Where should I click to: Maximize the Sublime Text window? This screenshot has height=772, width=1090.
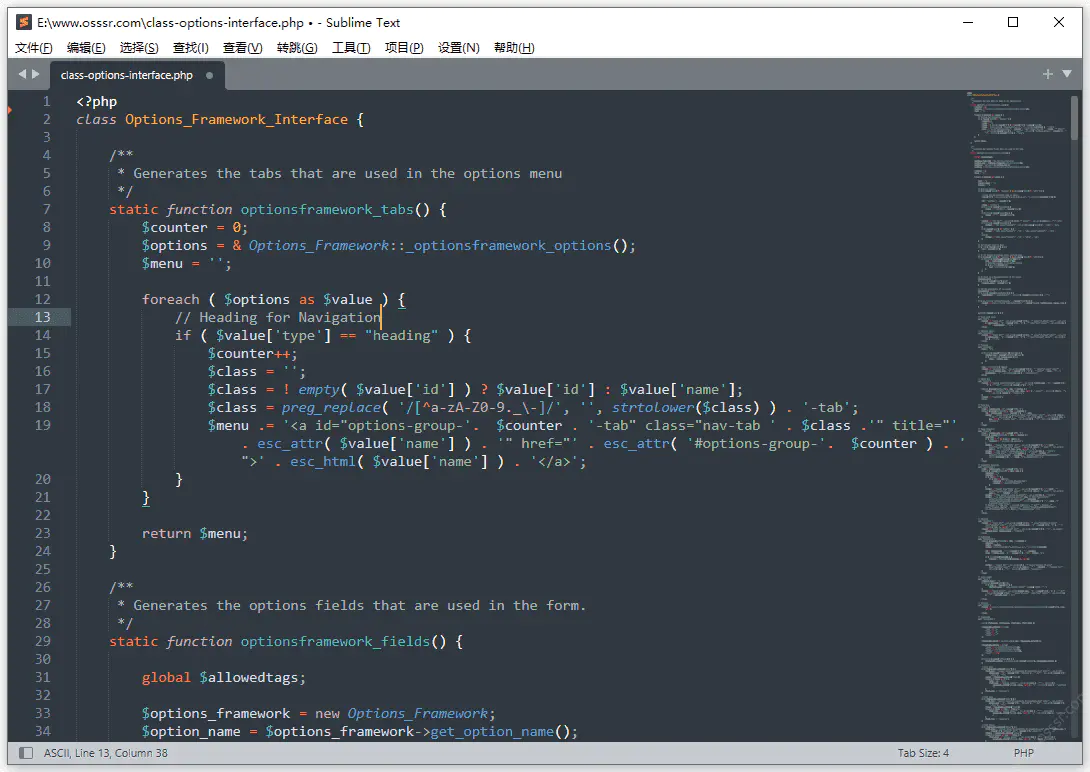click(x=1013, y=22)
